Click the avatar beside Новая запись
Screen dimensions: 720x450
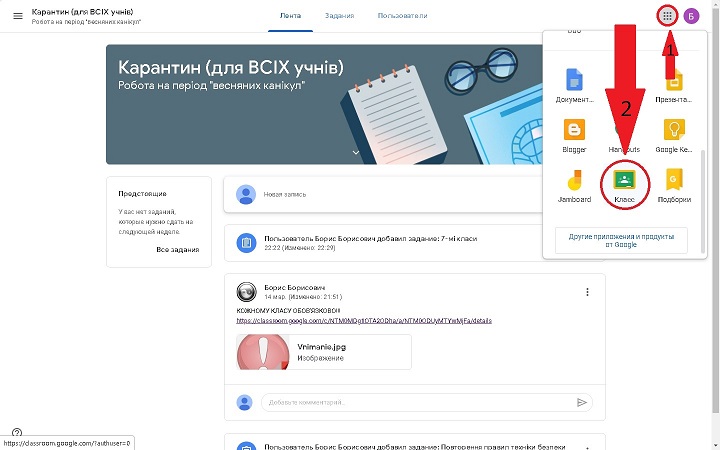click(x=246, y=195)
